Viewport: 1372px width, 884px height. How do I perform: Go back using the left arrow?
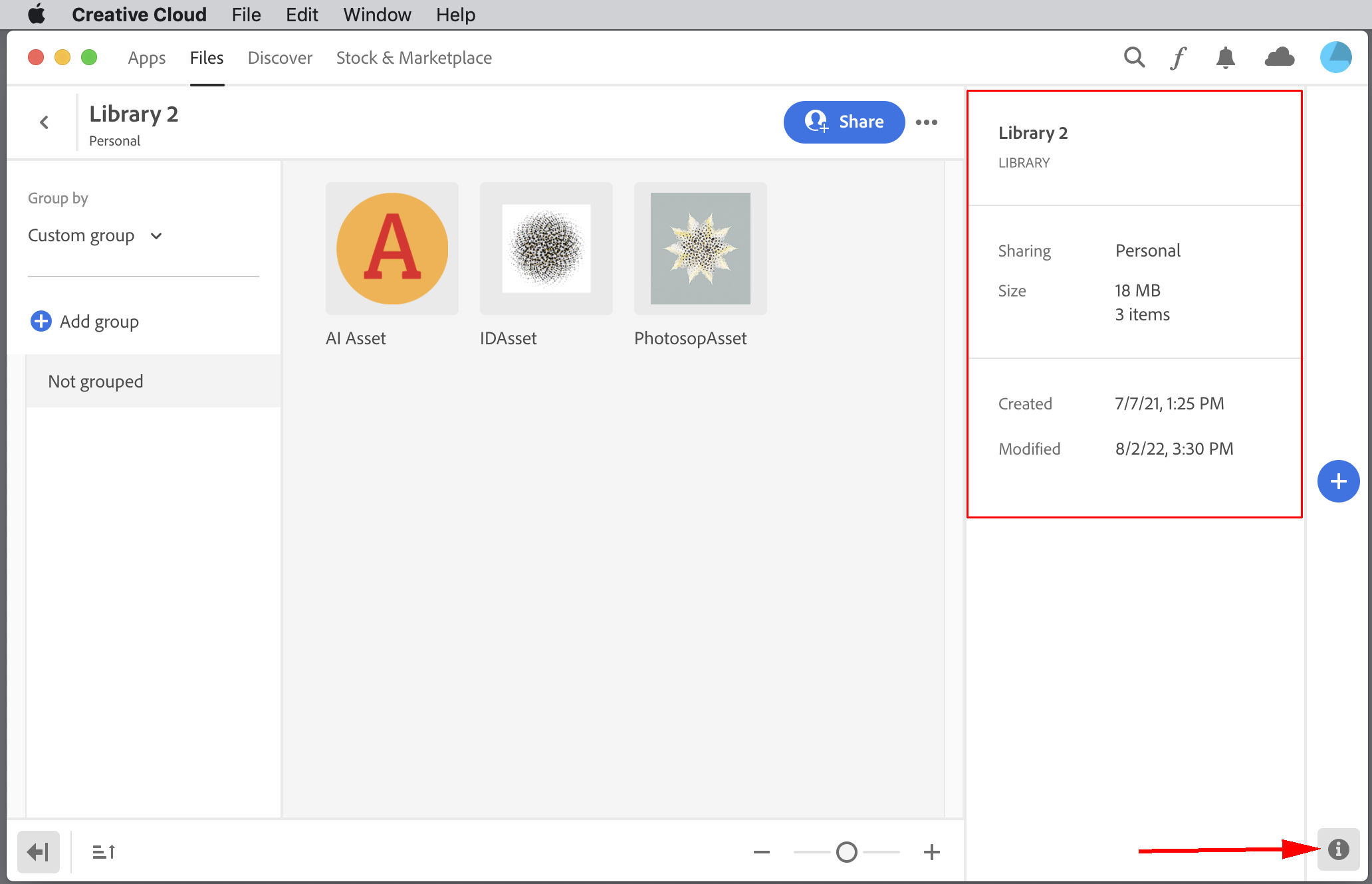(44, 122)
